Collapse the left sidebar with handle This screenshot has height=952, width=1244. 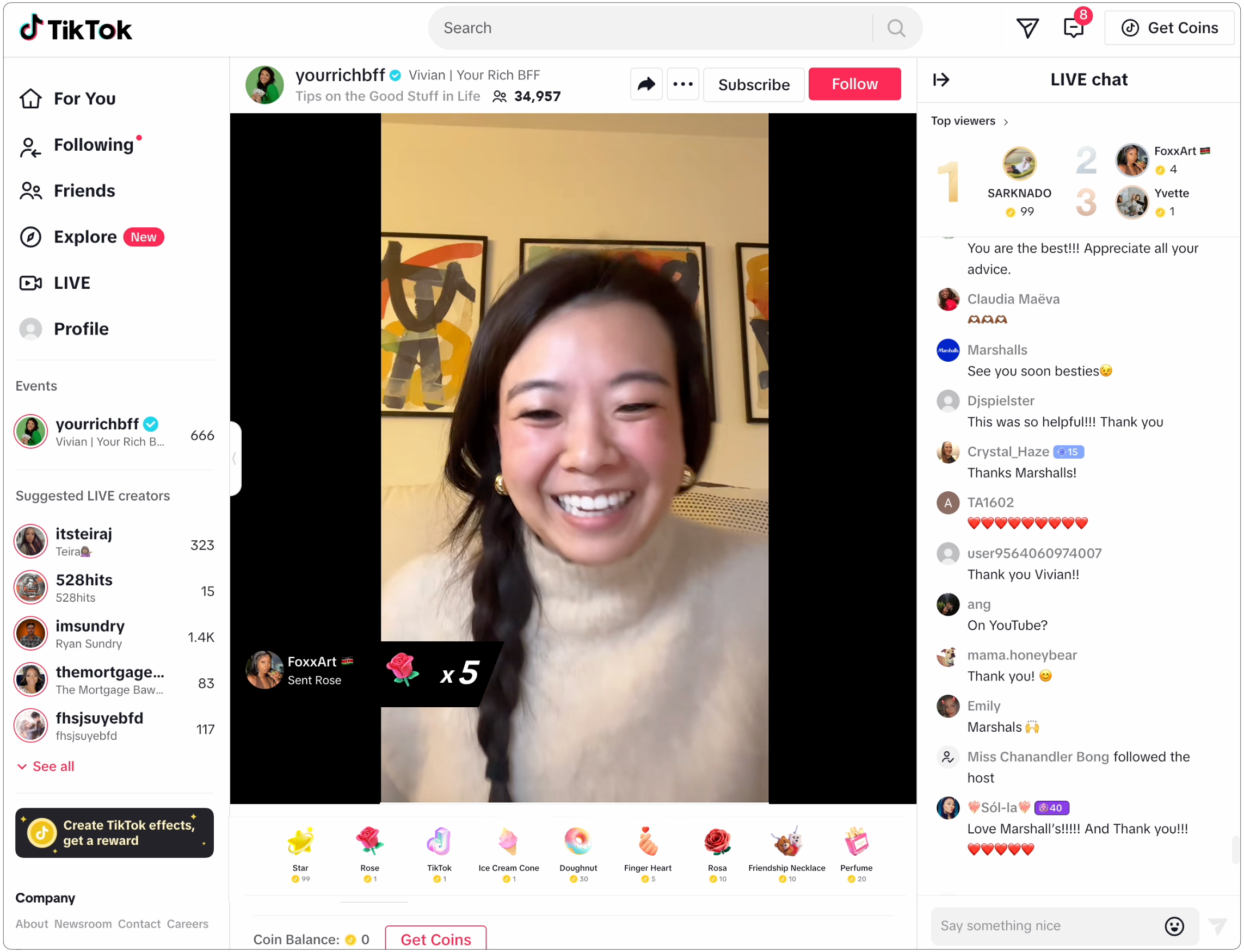[x=235, y=458]
